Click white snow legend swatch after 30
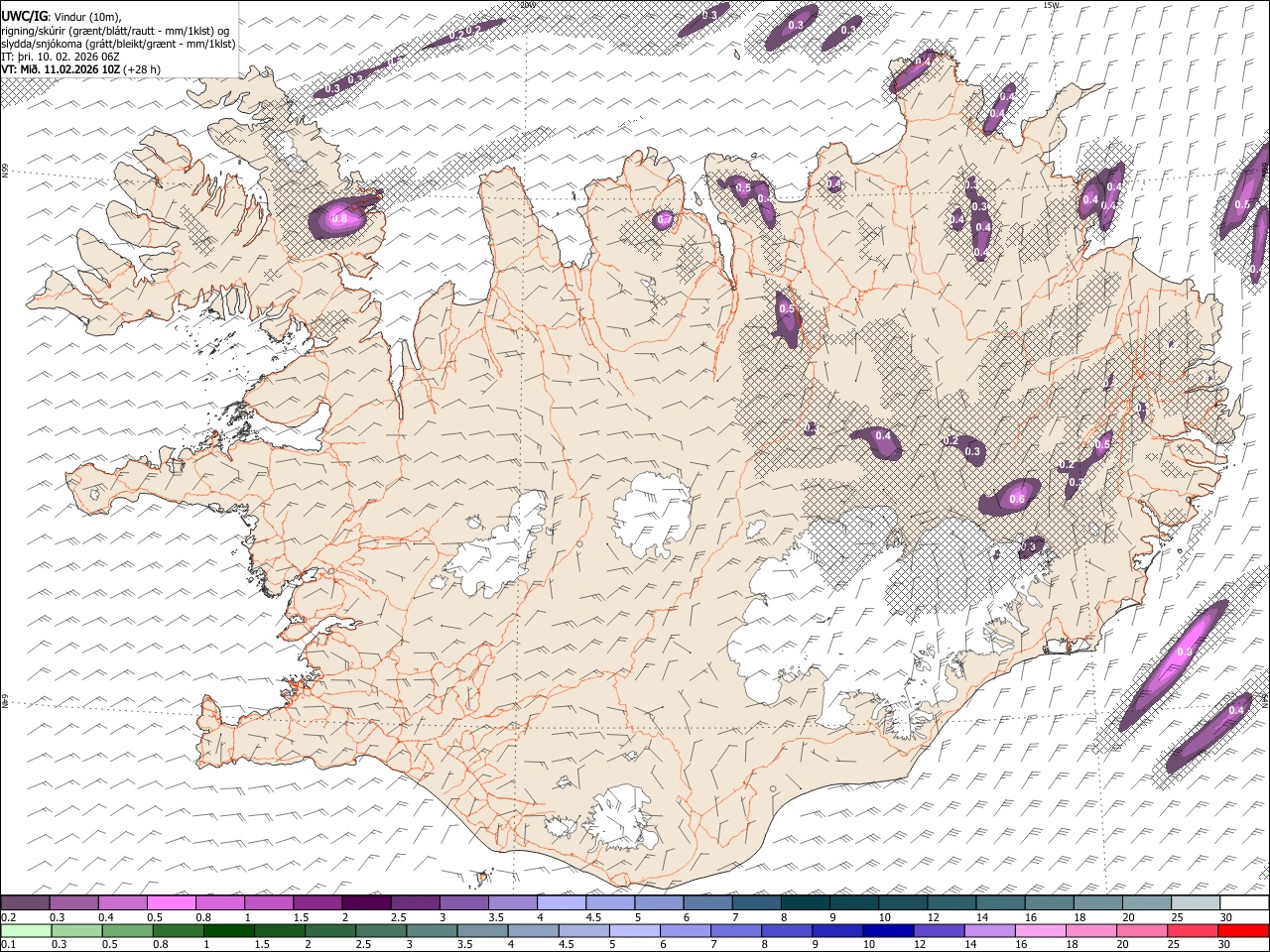This screenshot has height=952, width=1270. coord(1243,903)
